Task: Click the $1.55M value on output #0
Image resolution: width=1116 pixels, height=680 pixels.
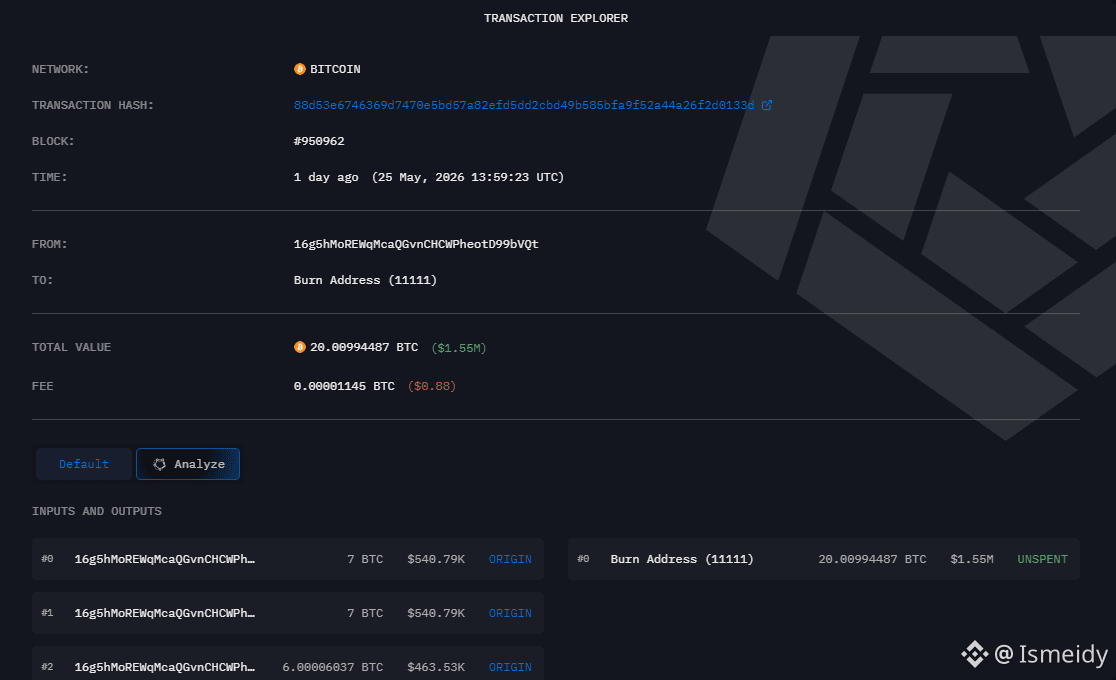Action: 972,560
